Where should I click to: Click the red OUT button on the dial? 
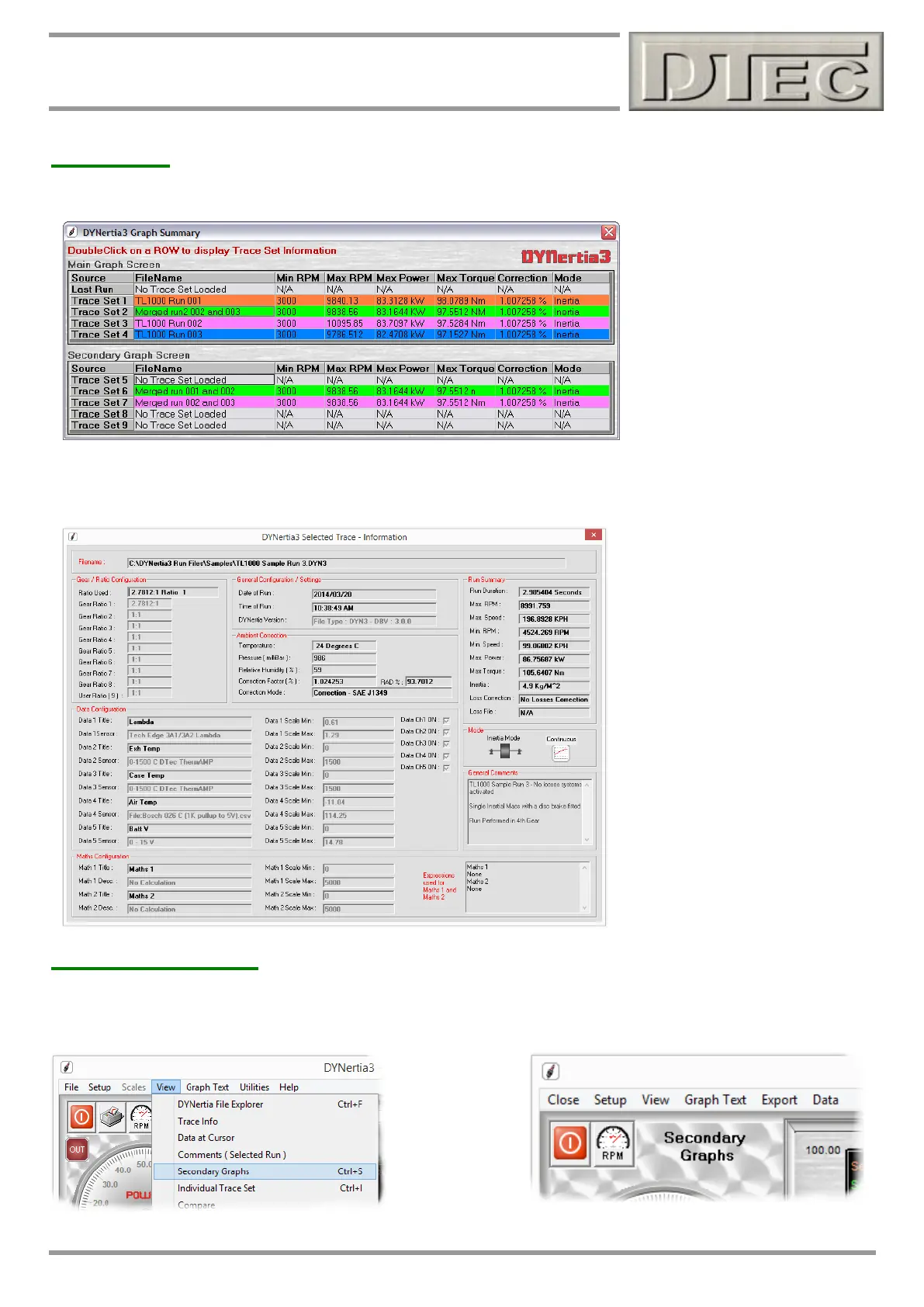[x=77, y=1149]
